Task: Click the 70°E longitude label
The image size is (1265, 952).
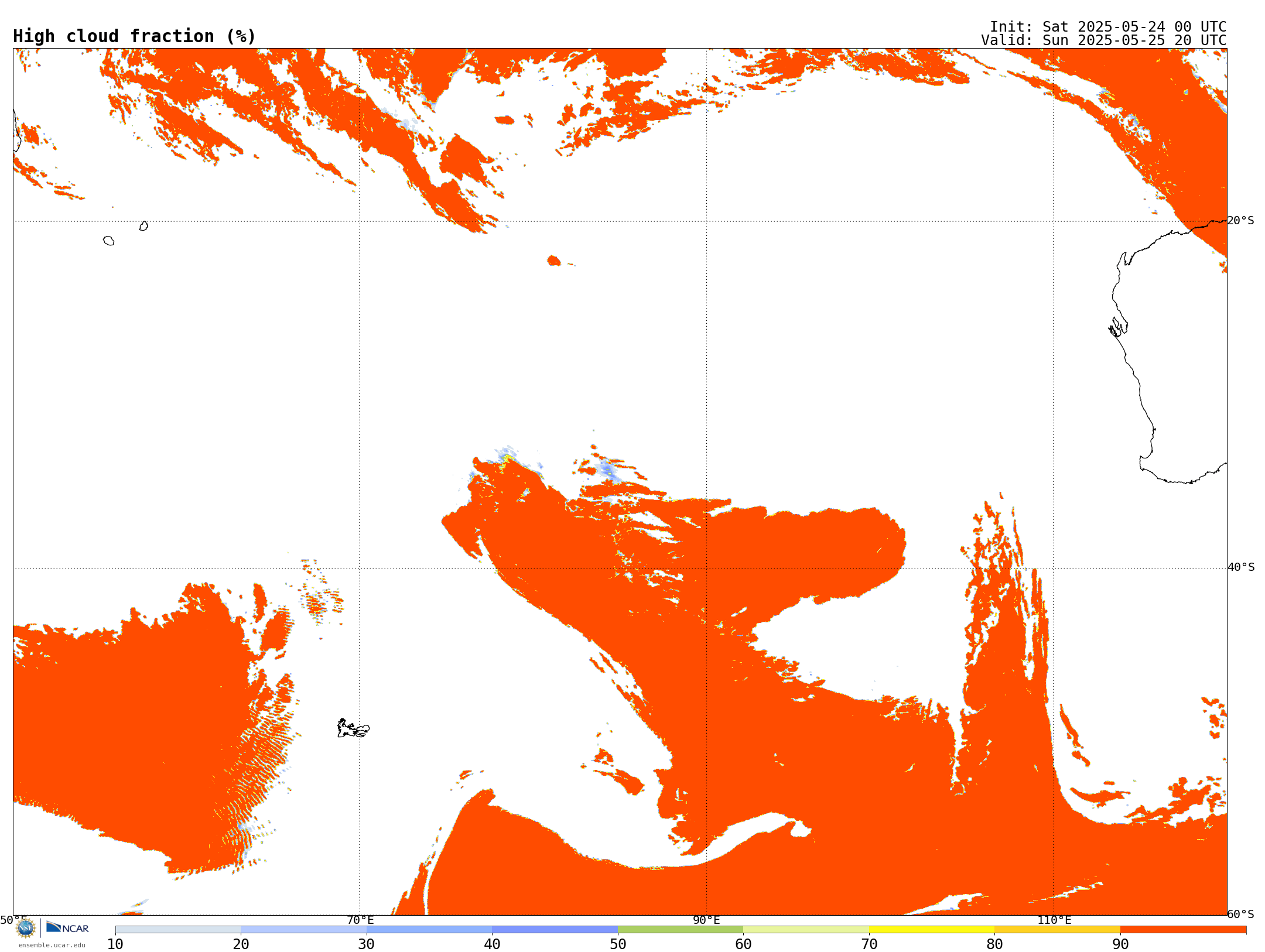Action: pyautogui.click(x=360, y=920)
